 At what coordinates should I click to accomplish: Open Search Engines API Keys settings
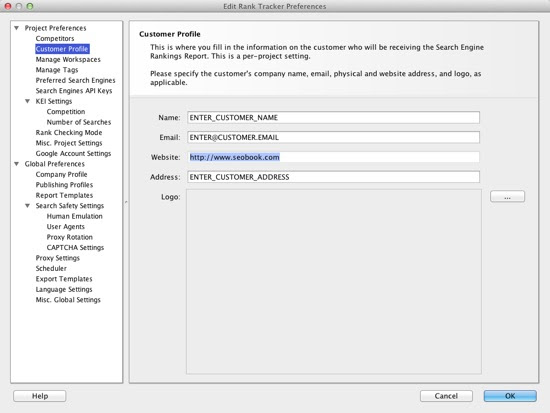coord(74,91)
